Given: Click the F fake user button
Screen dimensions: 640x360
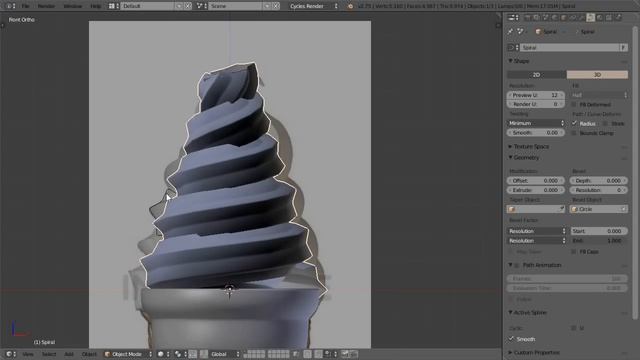Looking at the screenshot, I should pos(623,47).
